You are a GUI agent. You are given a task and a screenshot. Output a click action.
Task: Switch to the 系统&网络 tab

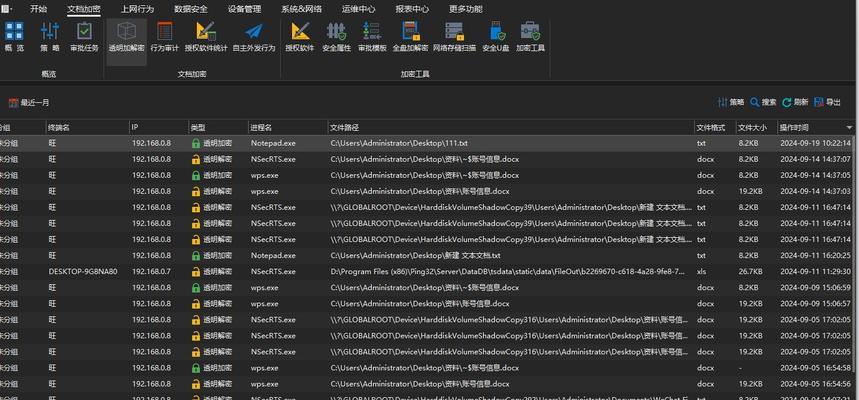click(302, 9)
